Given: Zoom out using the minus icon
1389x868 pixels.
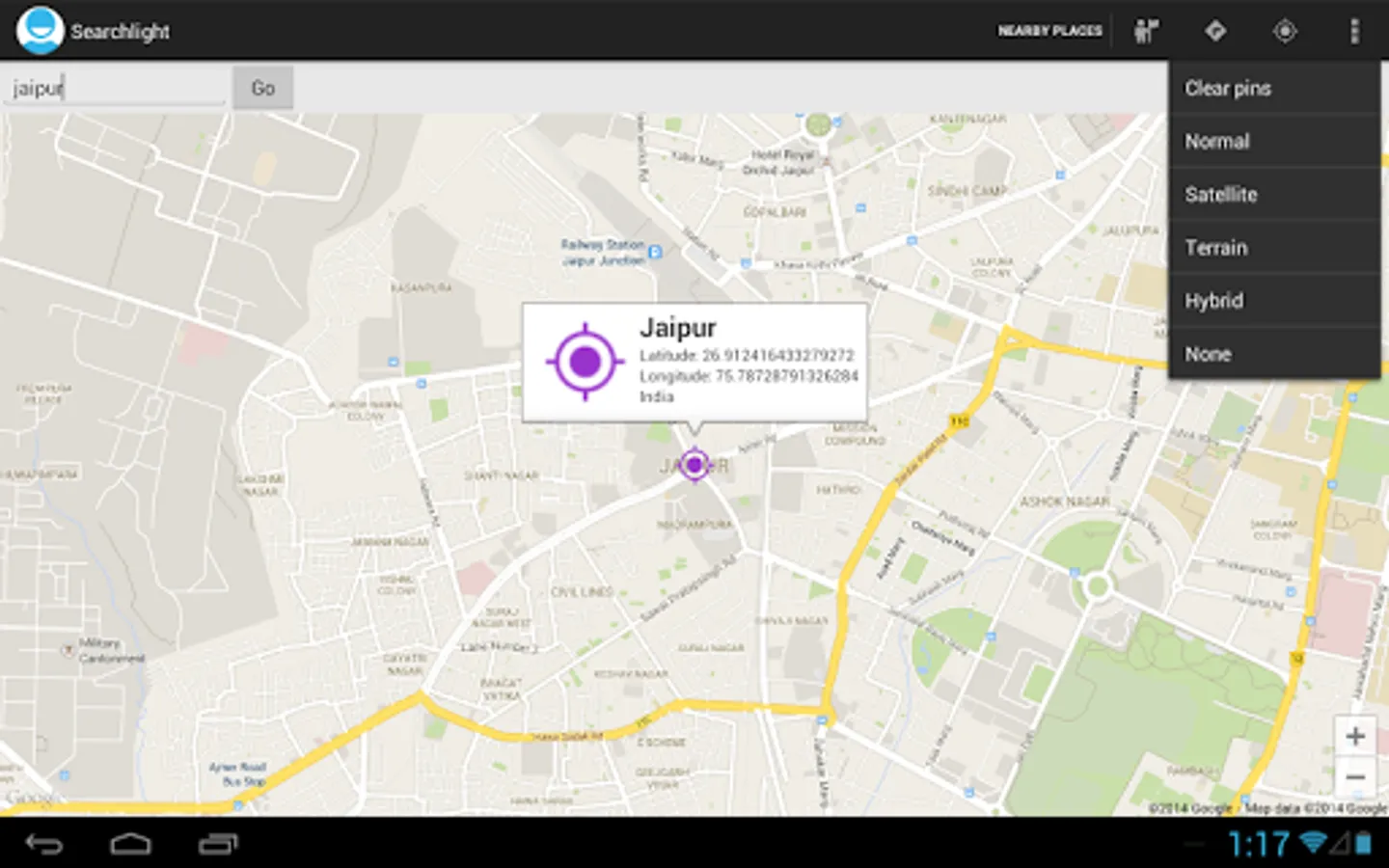Looking at the screenshot, I should click(1354, 776).
